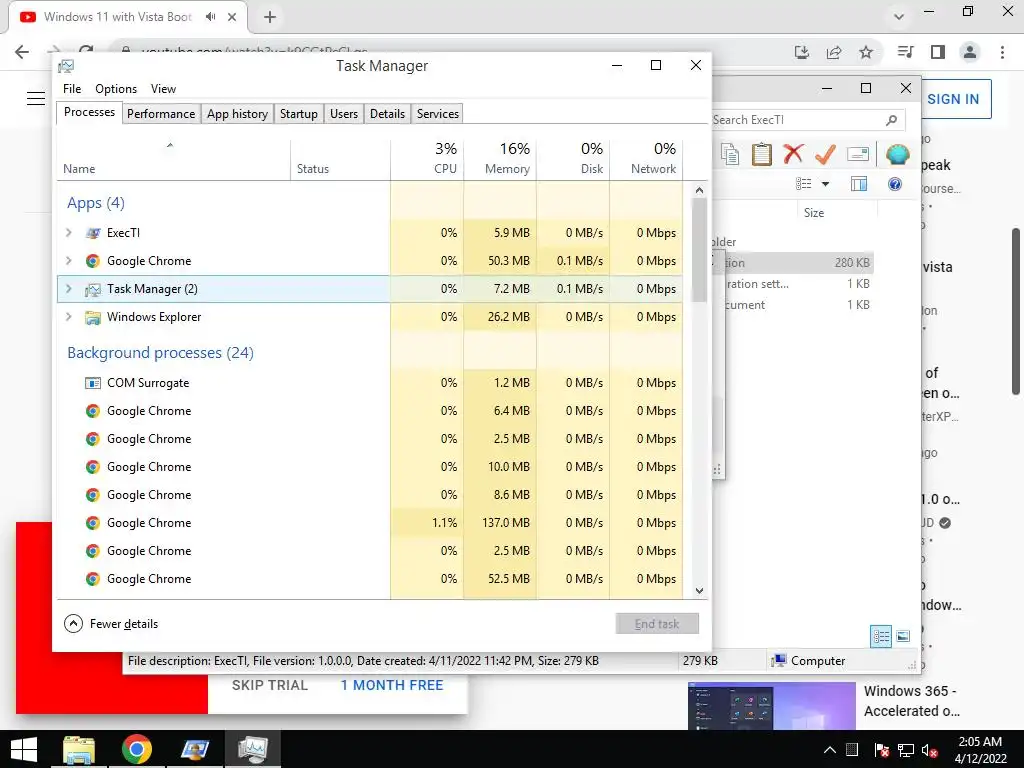
Task: Switch to the Performance tab
Action: (x=161, y=114)
